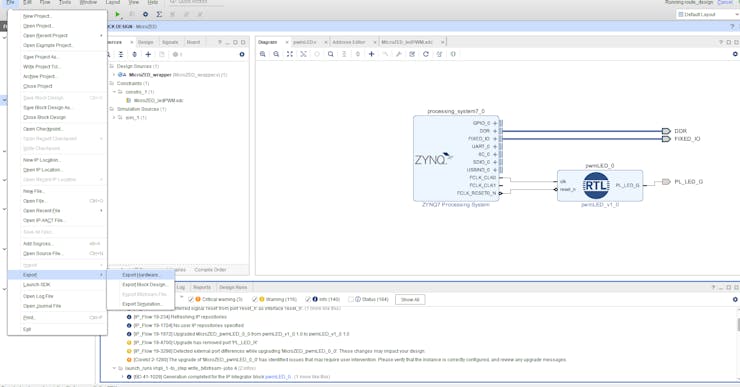740x387 pixels.
Task: Open the Sources panel settings gear
Action: pyautogui.click(x=242, y=55)
